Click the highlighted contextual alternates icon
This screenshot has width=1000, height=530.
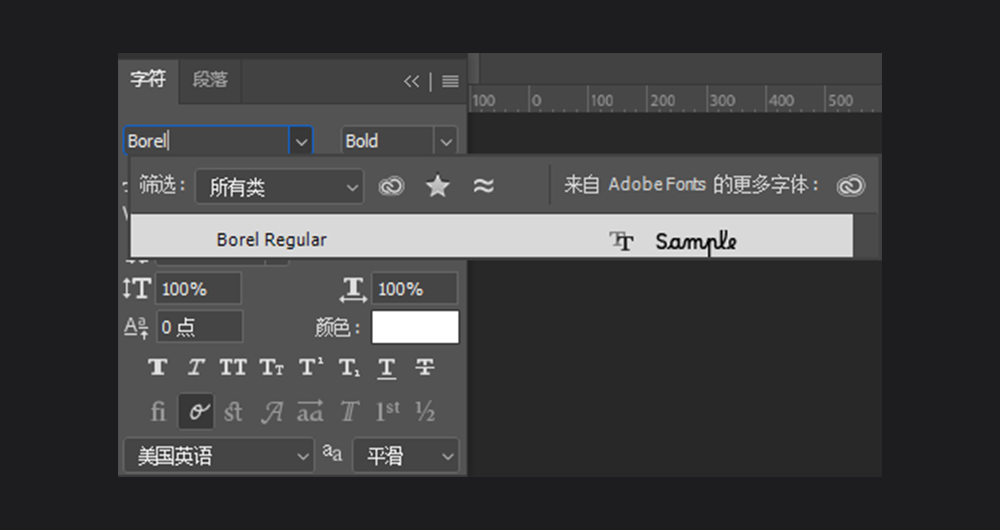pos(196,411)
